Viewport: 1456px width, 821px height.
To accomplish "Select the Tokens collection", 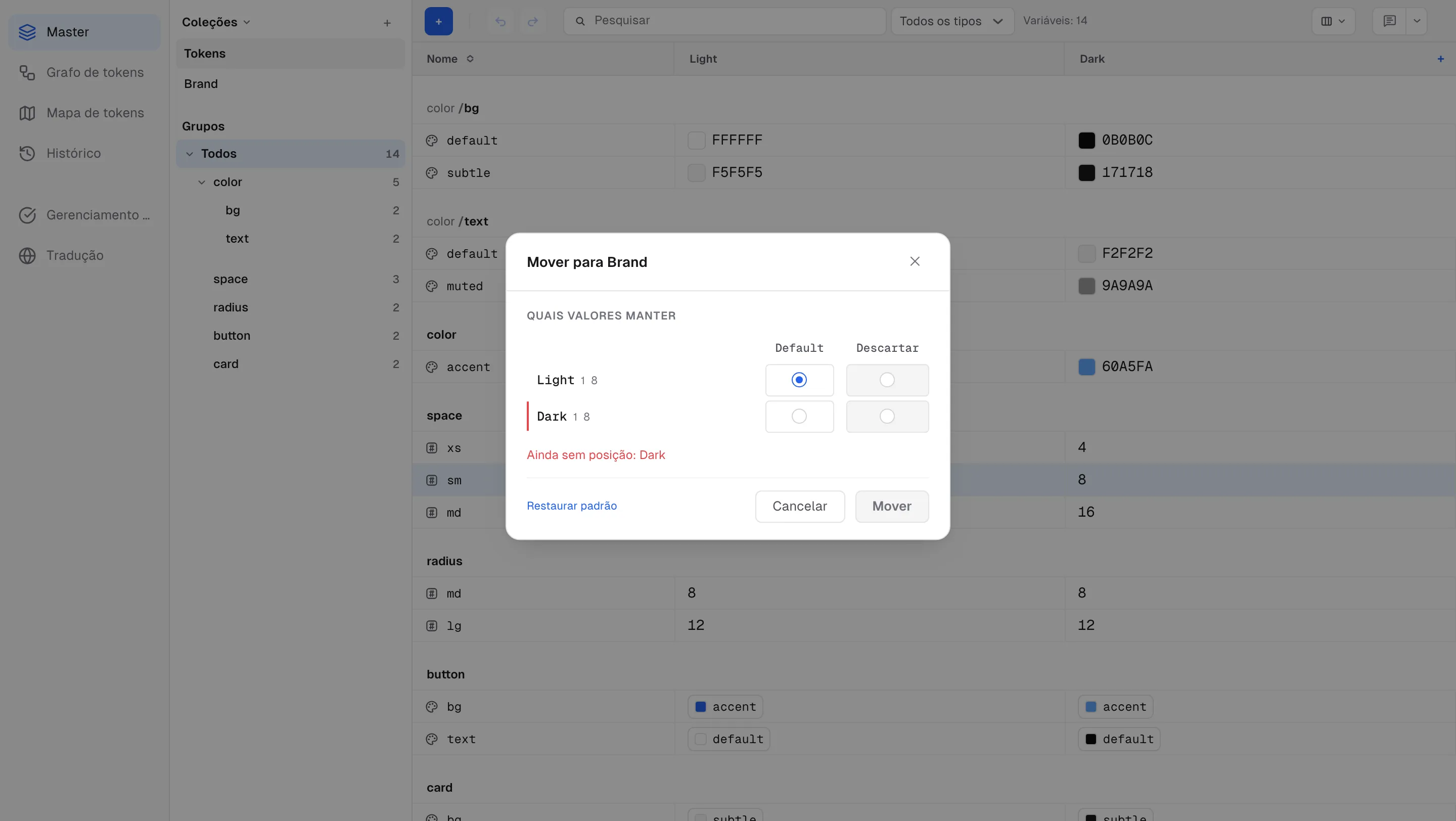I will tap(291, 54).
